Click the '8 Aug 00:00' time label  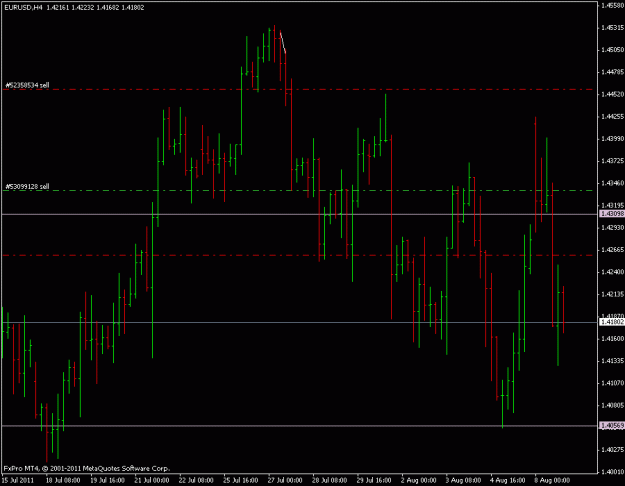coord(552,480)
